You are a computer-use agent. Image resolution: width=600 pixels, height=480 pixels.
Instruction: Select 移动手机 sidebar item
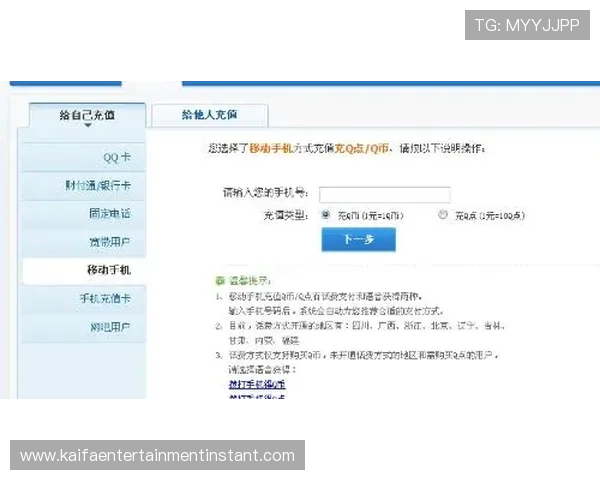tap(83, 270)
